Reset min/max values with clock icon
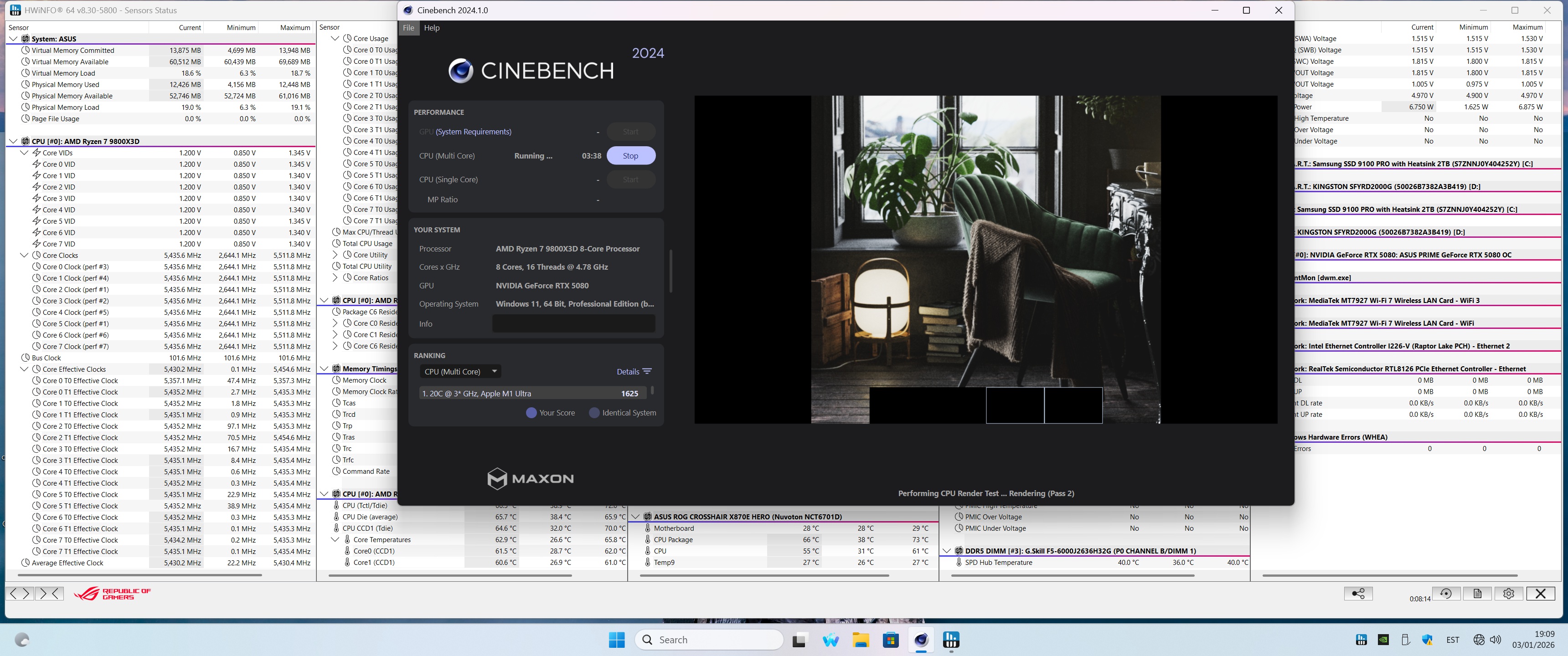This screenshot has width=1568, height=656. click(1446, 593)
